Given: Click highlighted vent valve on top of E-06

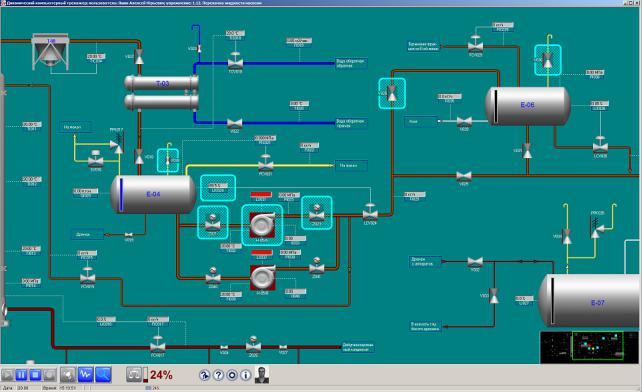Looking at the screenshot, I should (547, 60).
